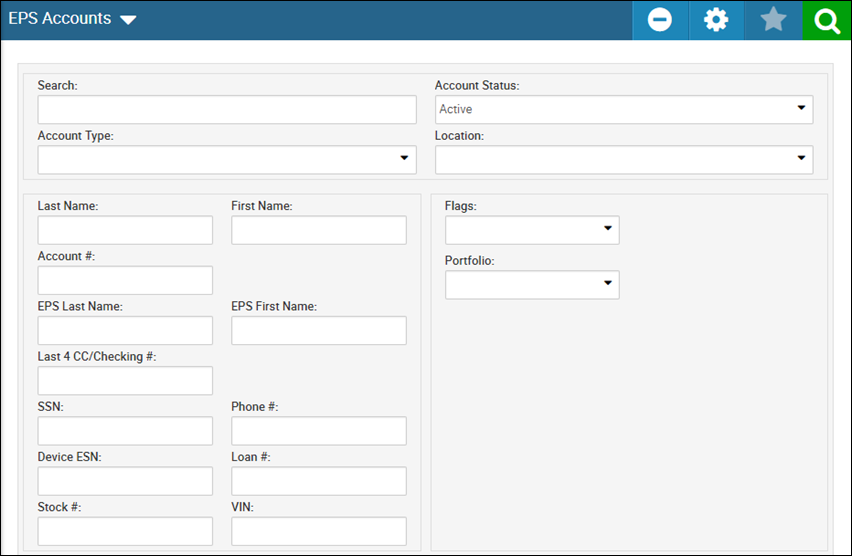Open settings gear icon
This screenshot has height=556, width=852.
pyautogui.click(x=716, y=20)
